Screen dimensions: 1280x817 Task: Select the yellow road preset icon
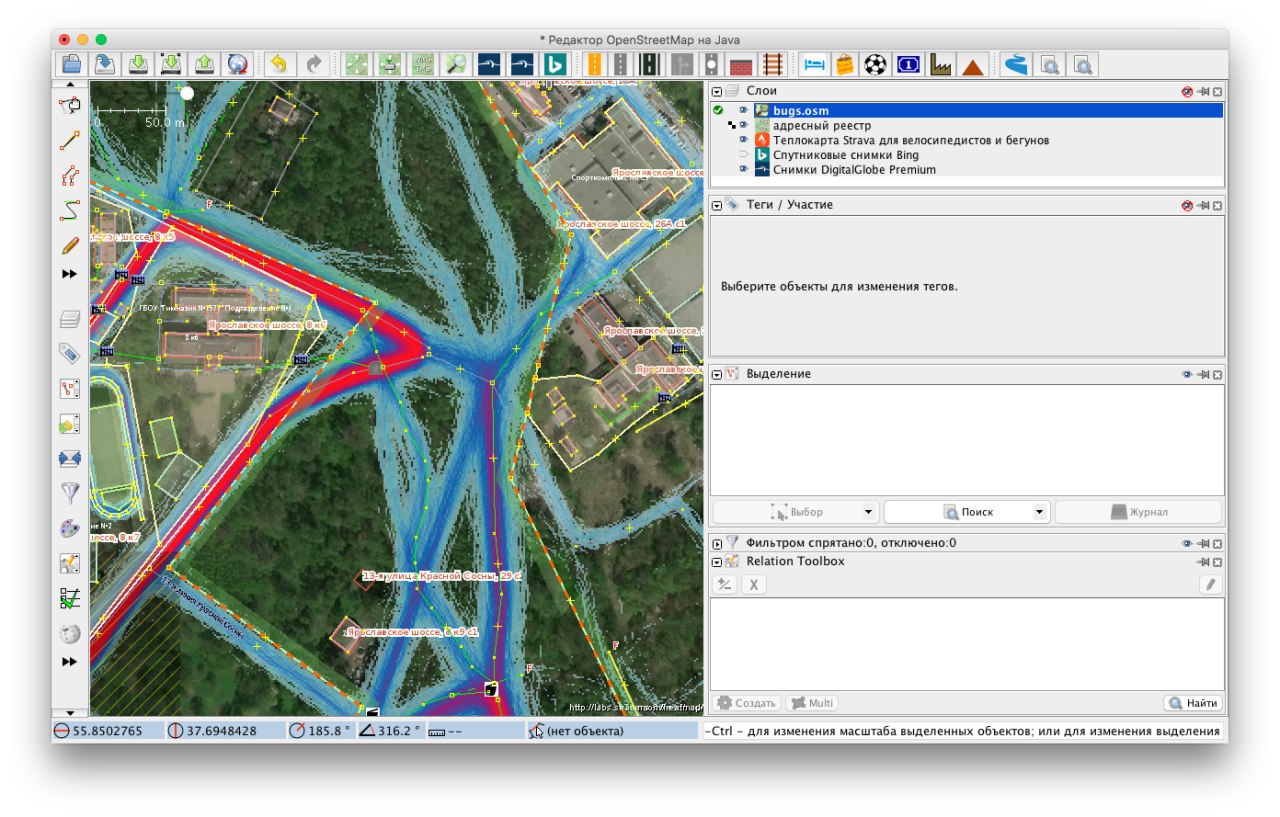[593, 65]
